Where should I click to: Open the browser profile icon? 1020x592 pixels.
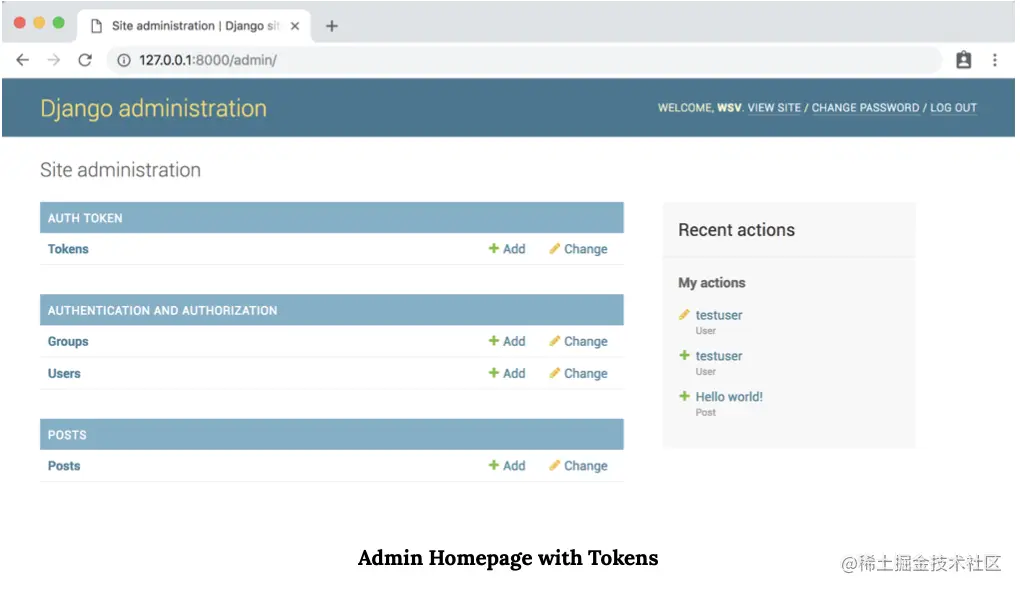click(963, 60)
